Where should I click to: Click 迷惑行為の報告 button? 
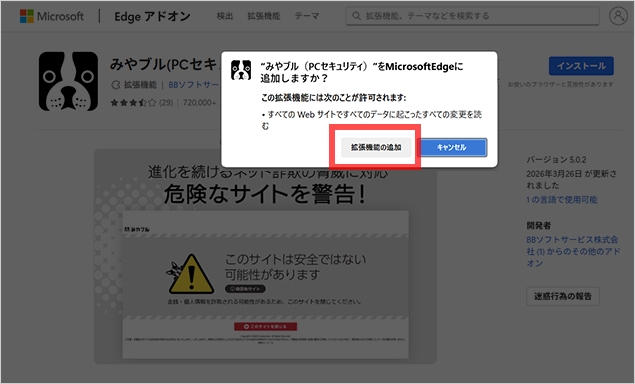[x=563, y=296]
